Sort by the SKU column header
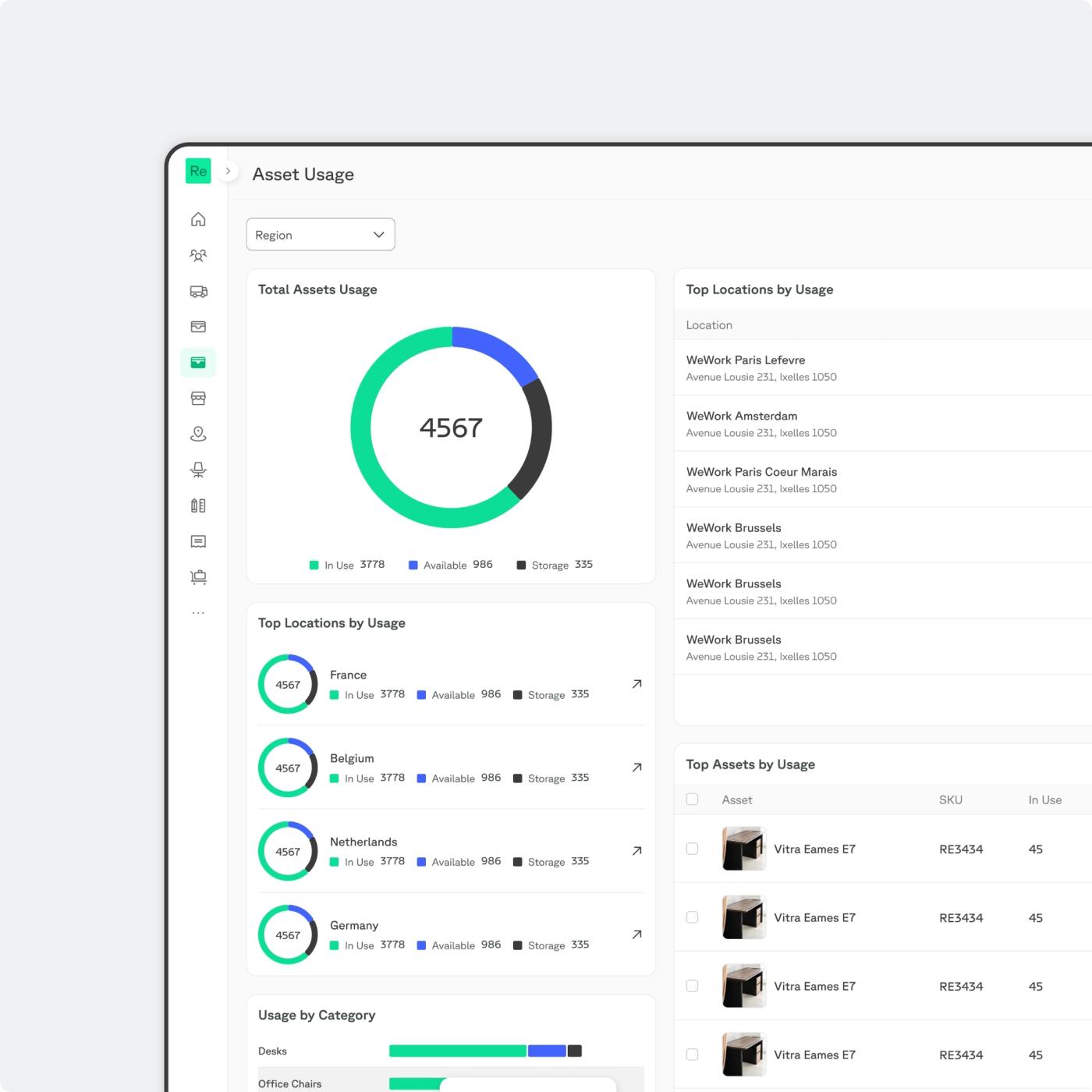The height and width of the screenshot is (1092, 1092). click(x=951, y=799)
